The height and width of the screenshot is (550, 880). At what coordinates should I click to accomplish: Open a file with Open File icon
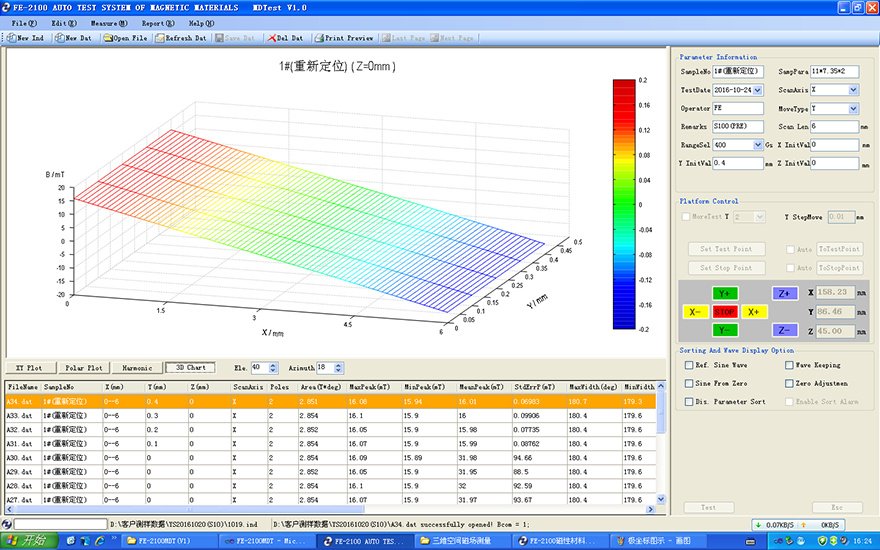[108, 38]
